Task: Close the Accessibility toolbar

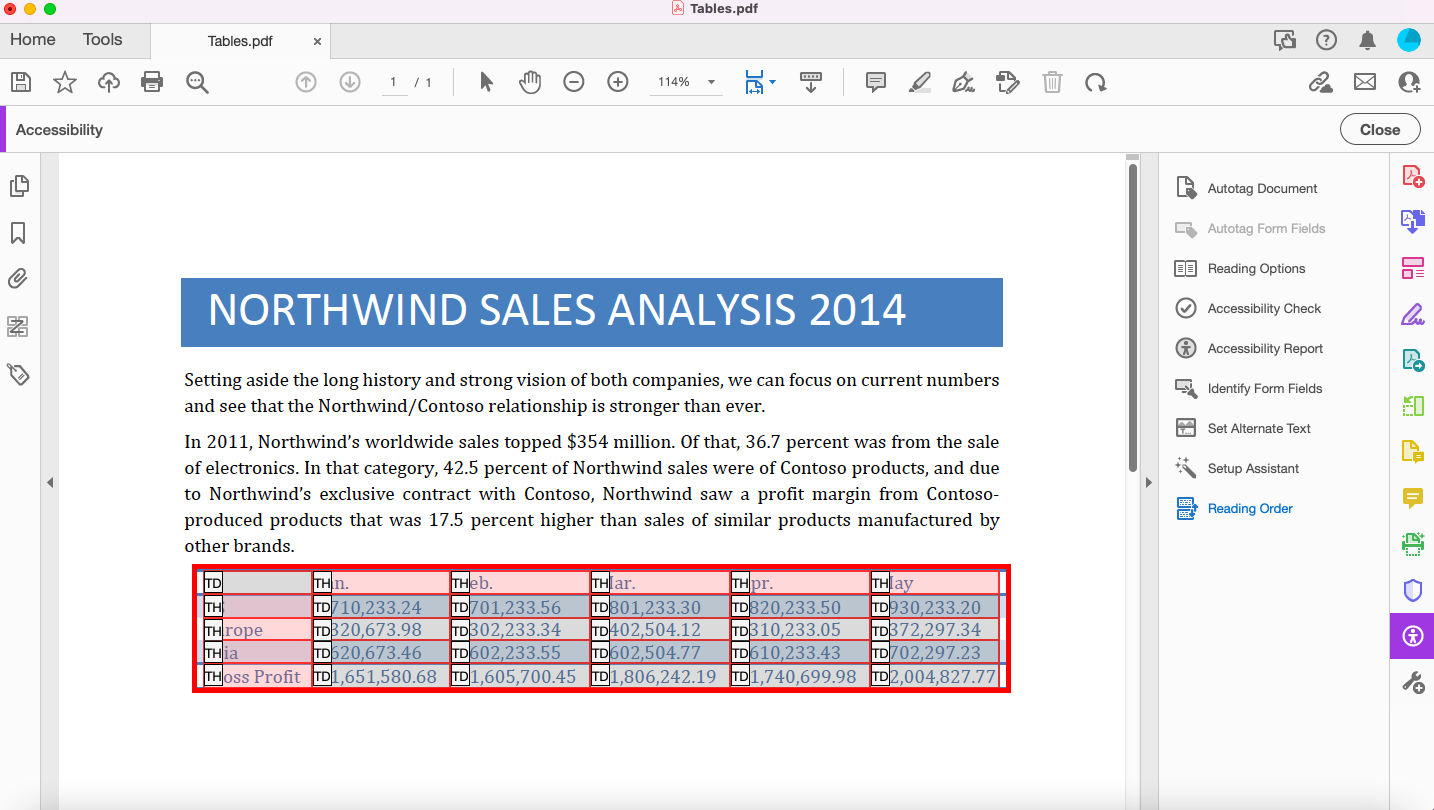Action: click(1380, 130)
